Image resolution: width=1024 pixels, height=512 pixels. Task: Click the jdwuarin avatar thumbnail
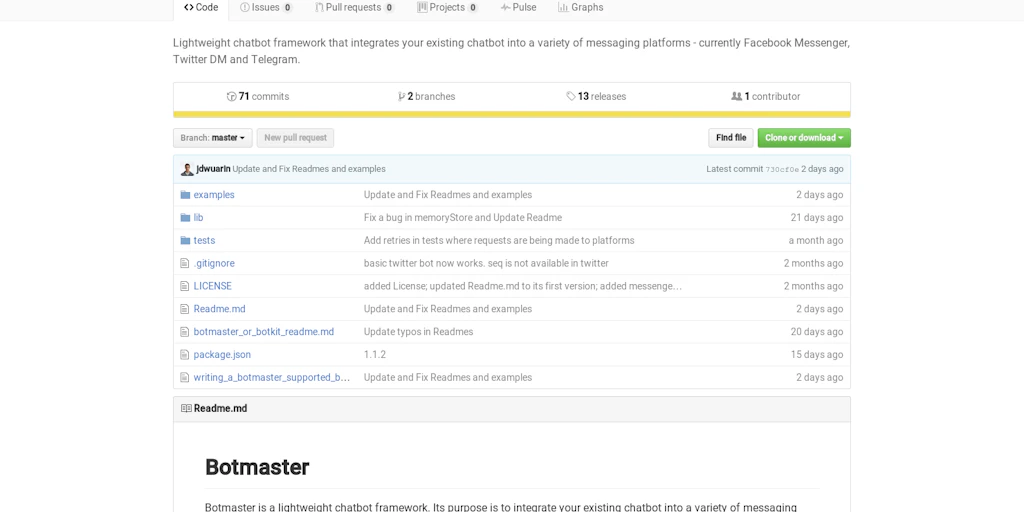[187, 169]
